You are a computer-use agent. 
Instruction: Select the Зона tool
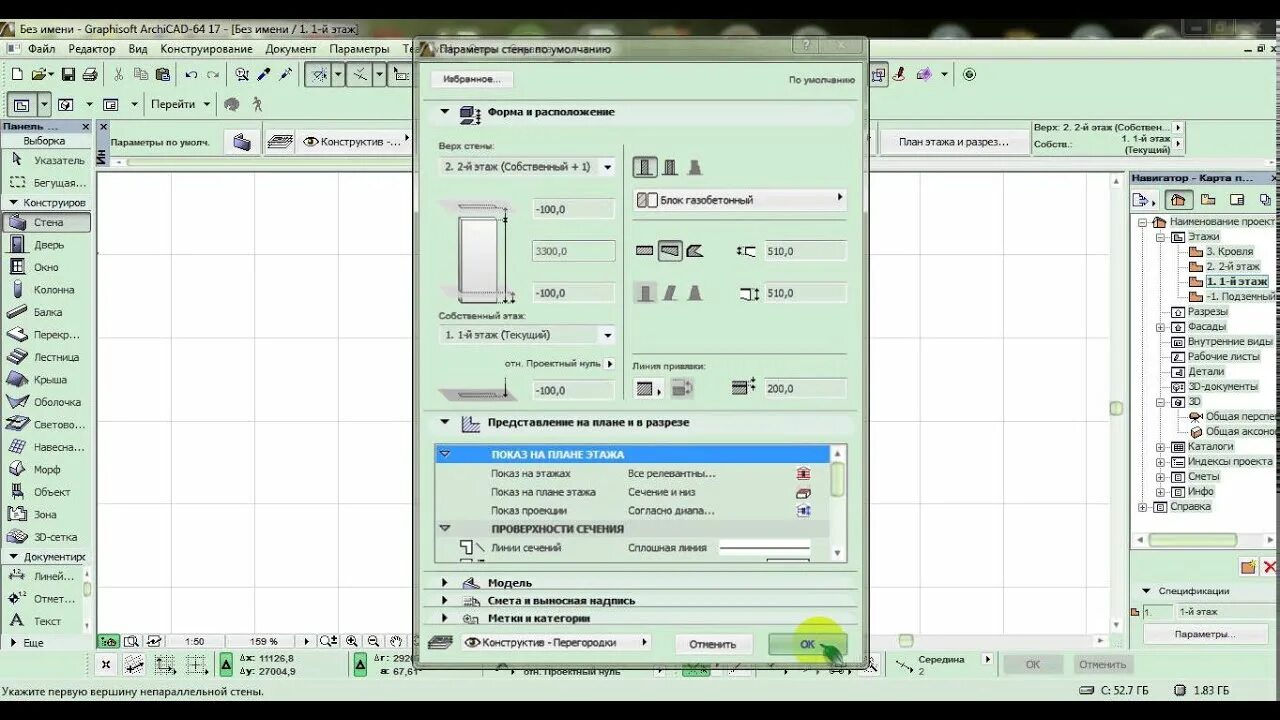point(46,514)
